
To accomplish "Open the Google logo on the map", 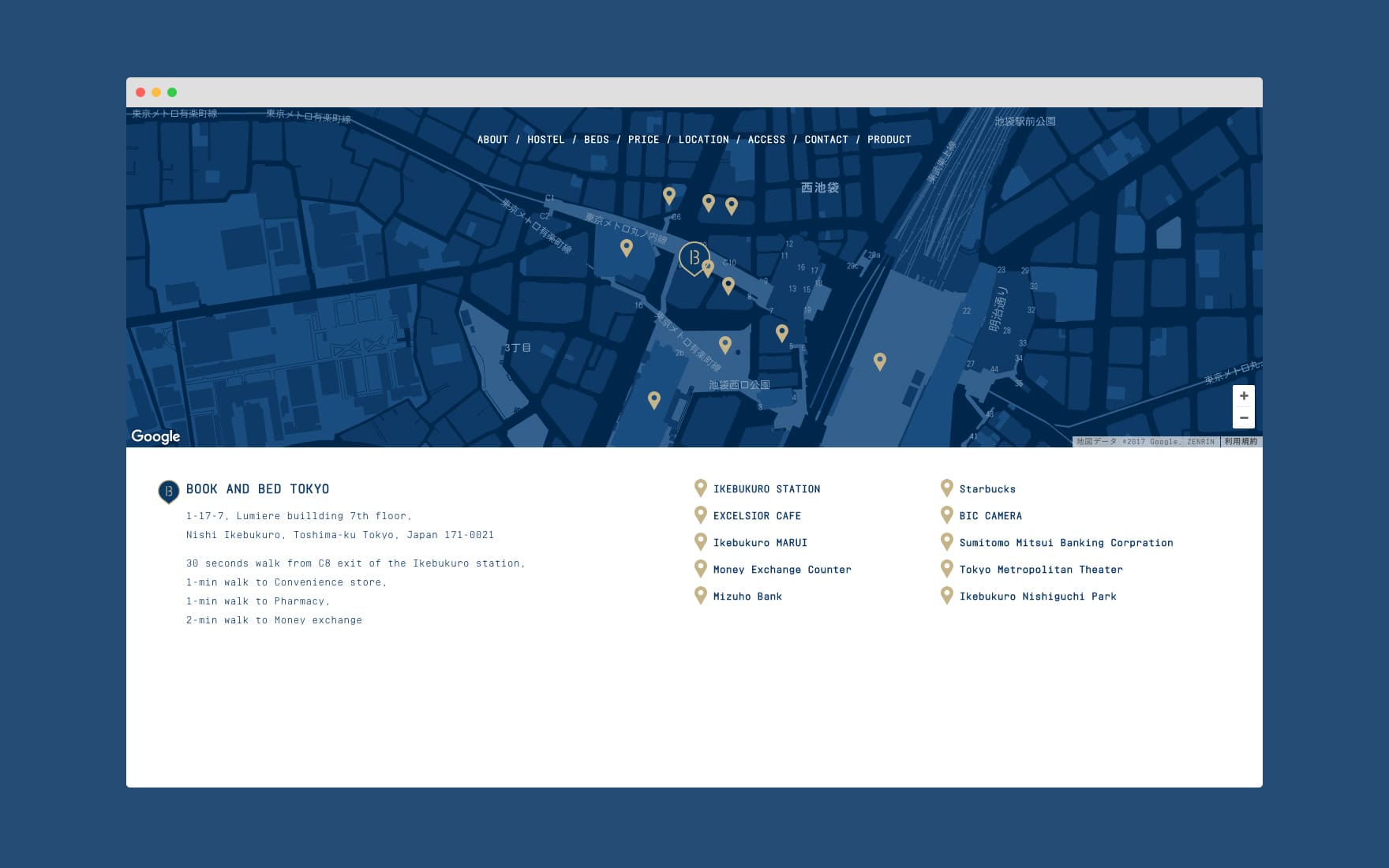I will click(x=155, y=436).
